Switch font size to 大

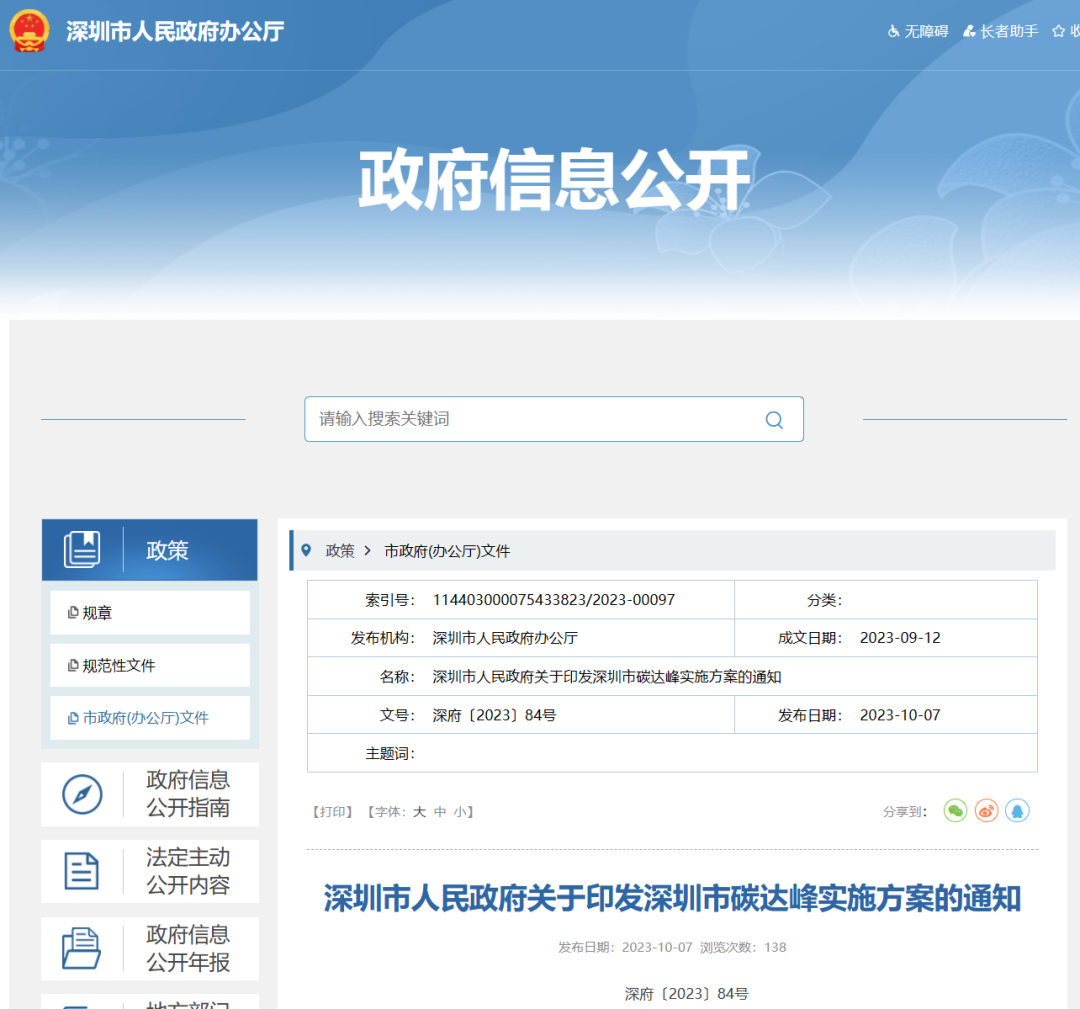419,812
